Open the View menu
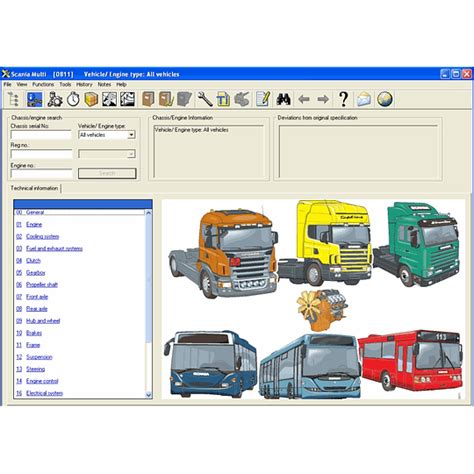 [22, 84]
